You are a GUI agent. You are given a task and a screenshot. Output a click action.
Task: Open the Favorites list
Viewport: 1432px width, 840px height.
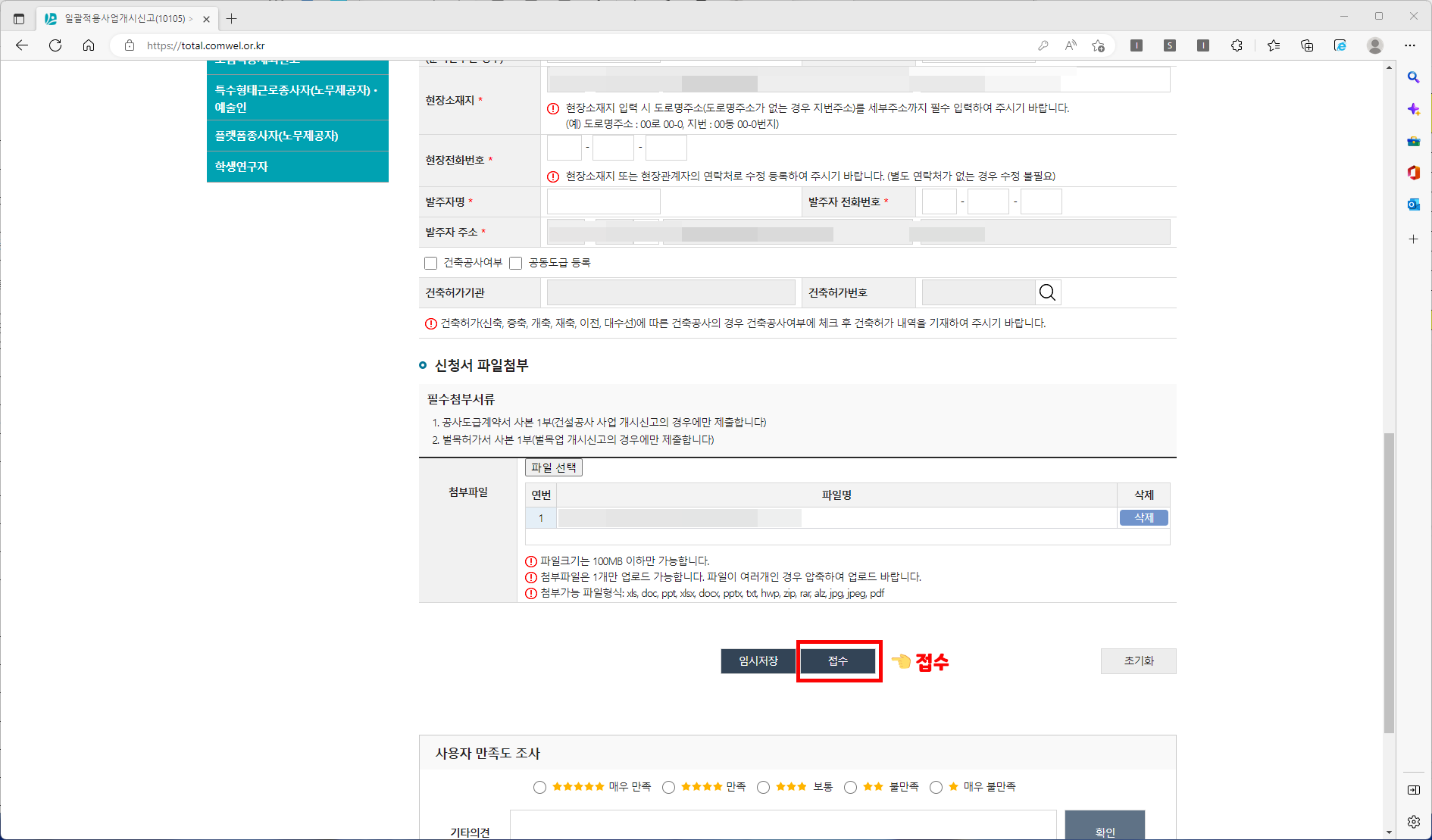(1274, 45)
